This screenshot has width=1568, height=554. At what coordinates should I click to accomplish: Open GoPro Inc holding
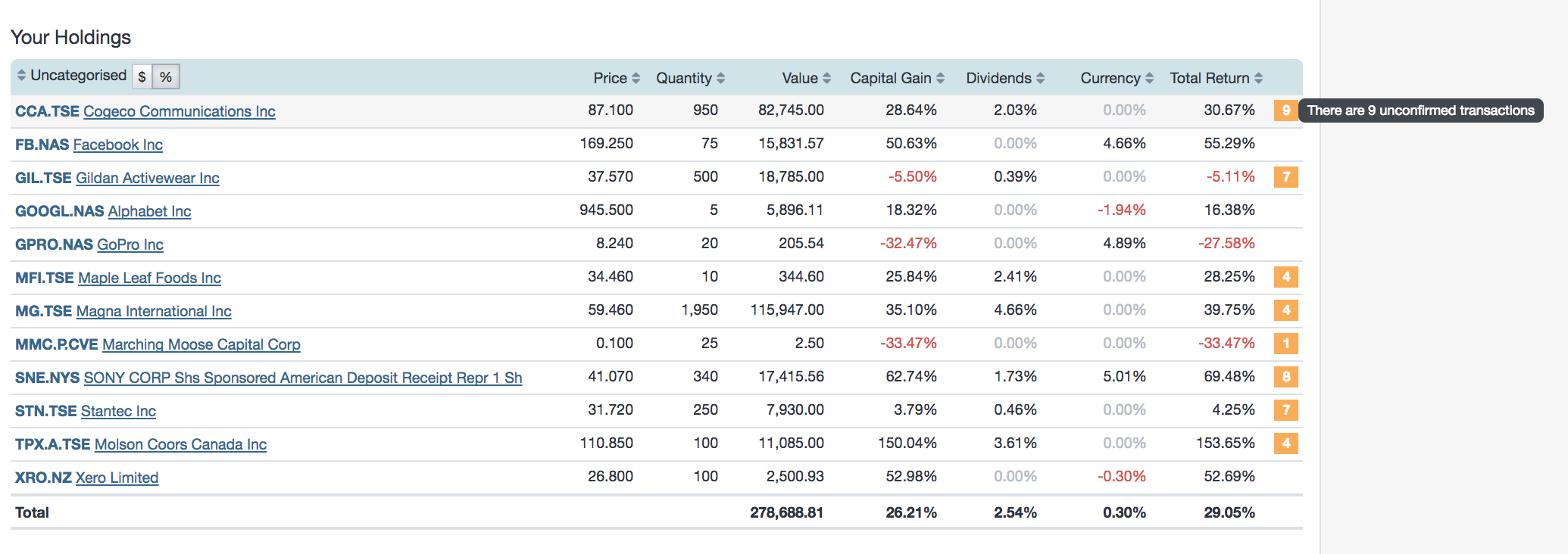point(130,244)
